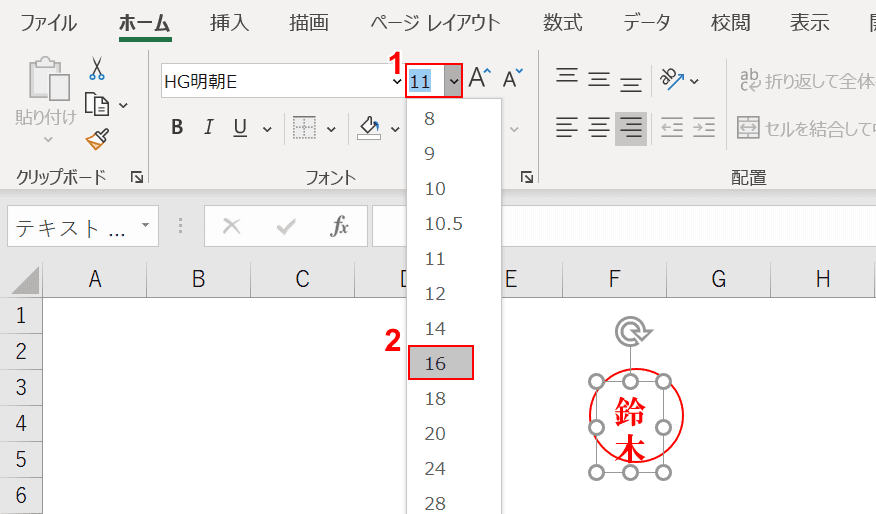Toggle Bold formatting
The image size is (876, 514).
coord(177,127)
